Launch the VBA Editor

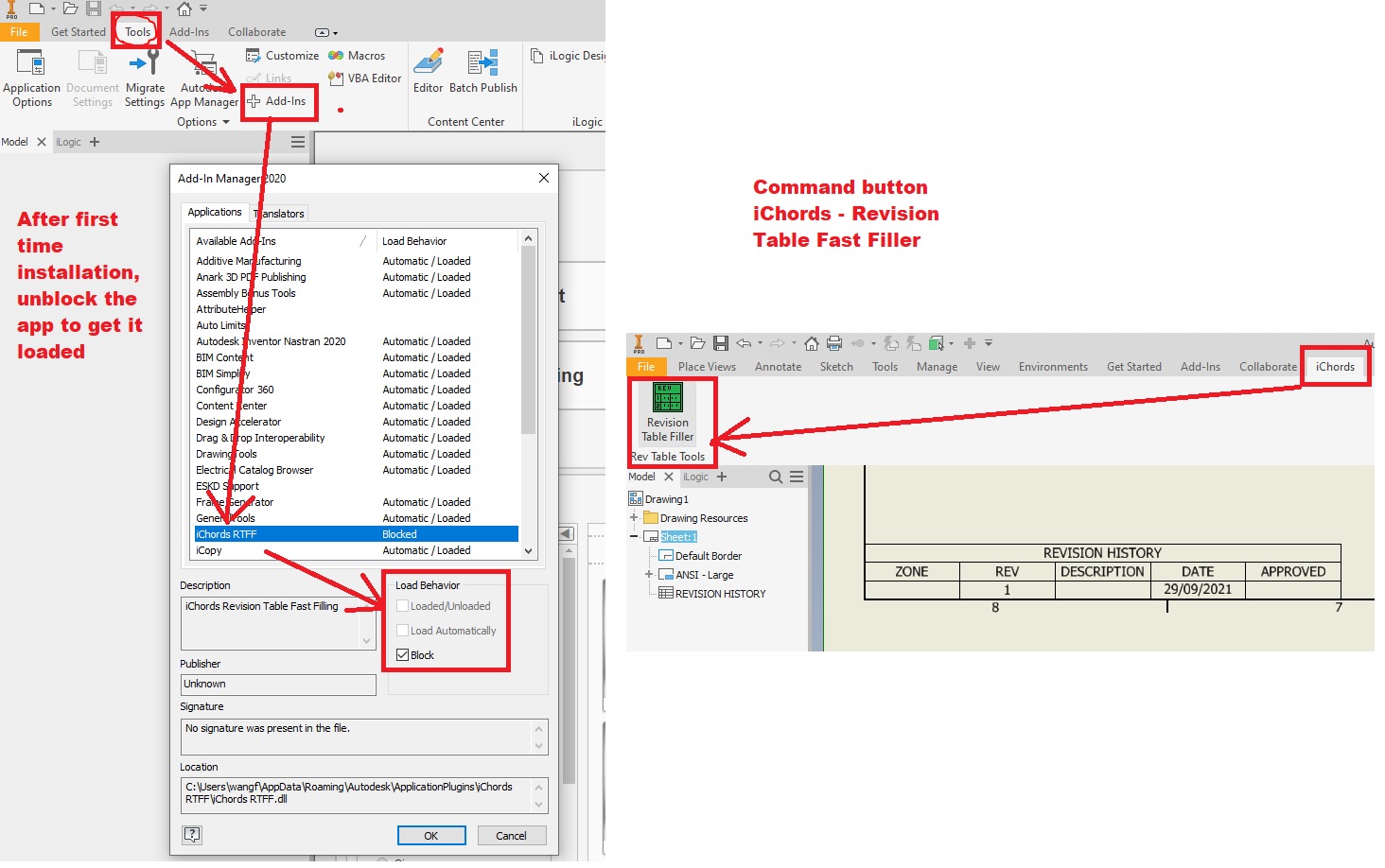coord(365,78)
